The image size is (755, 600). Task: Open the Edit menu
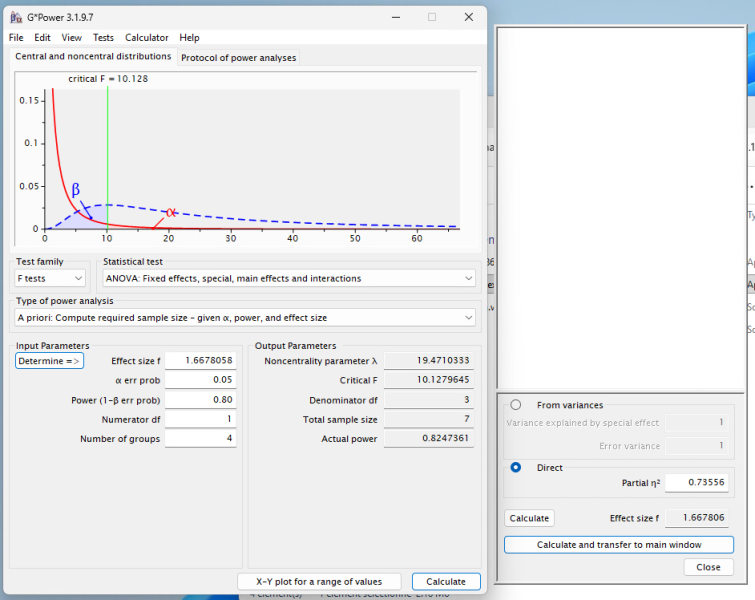pyautogui.click(x=42, y=38)
